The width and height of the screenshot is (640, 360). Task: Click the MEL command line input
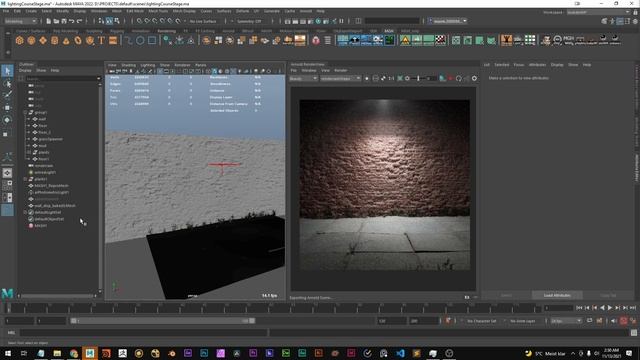[143, 333]
